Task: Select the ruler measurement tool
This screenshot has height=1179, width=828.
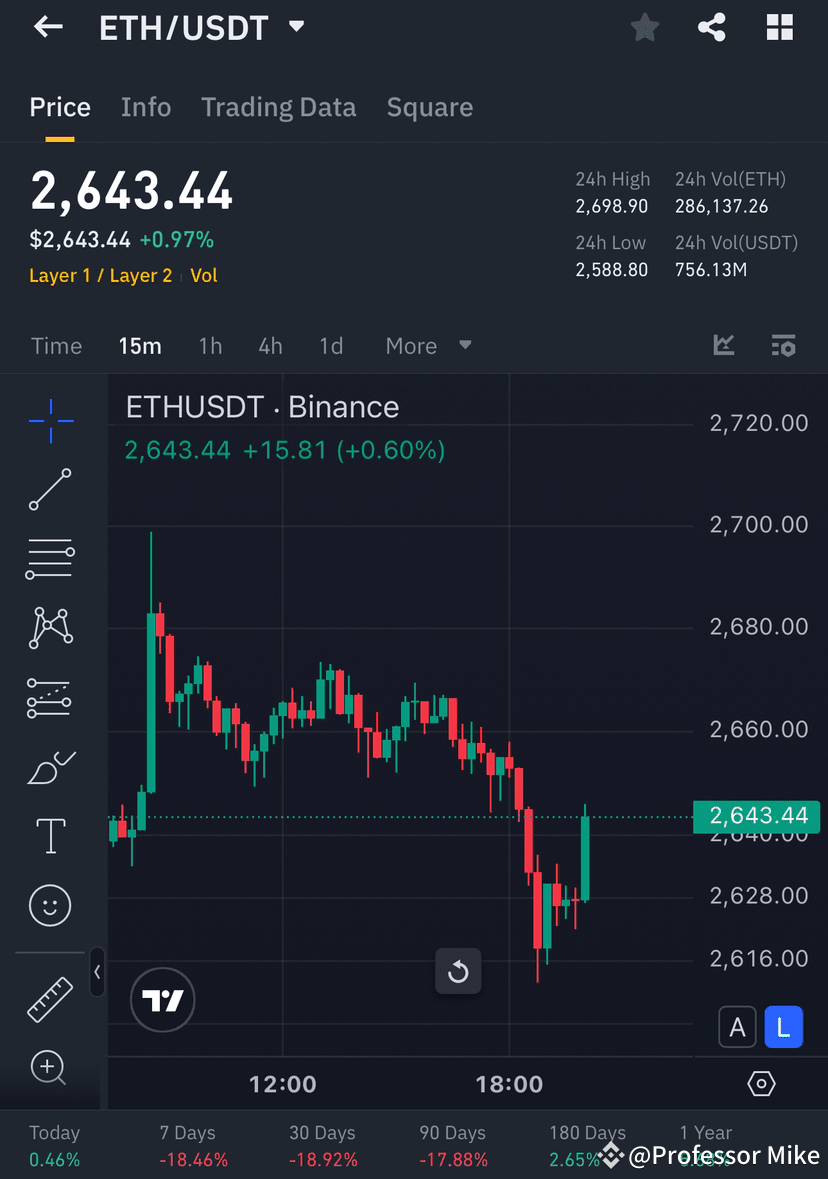Action: click(49, 998)
